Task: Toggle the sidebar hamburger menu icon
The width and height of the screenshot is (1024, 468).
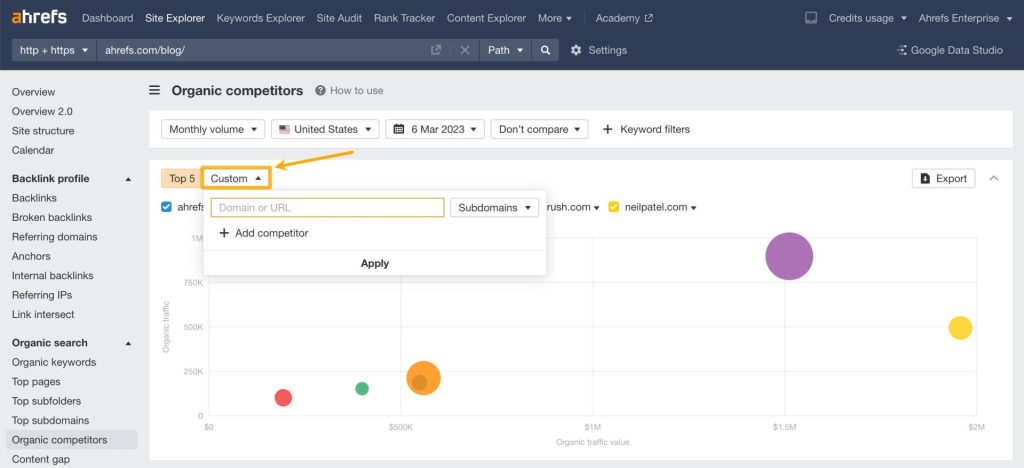Action: (x=154, y=90)
